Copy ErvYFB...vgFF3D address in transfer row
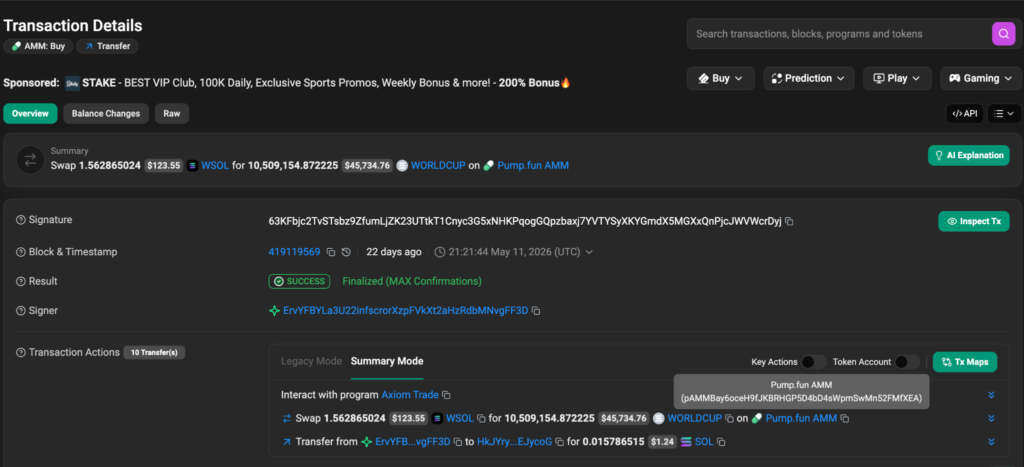The width and height of the screenshot is (1024, 467). [458, 442]
